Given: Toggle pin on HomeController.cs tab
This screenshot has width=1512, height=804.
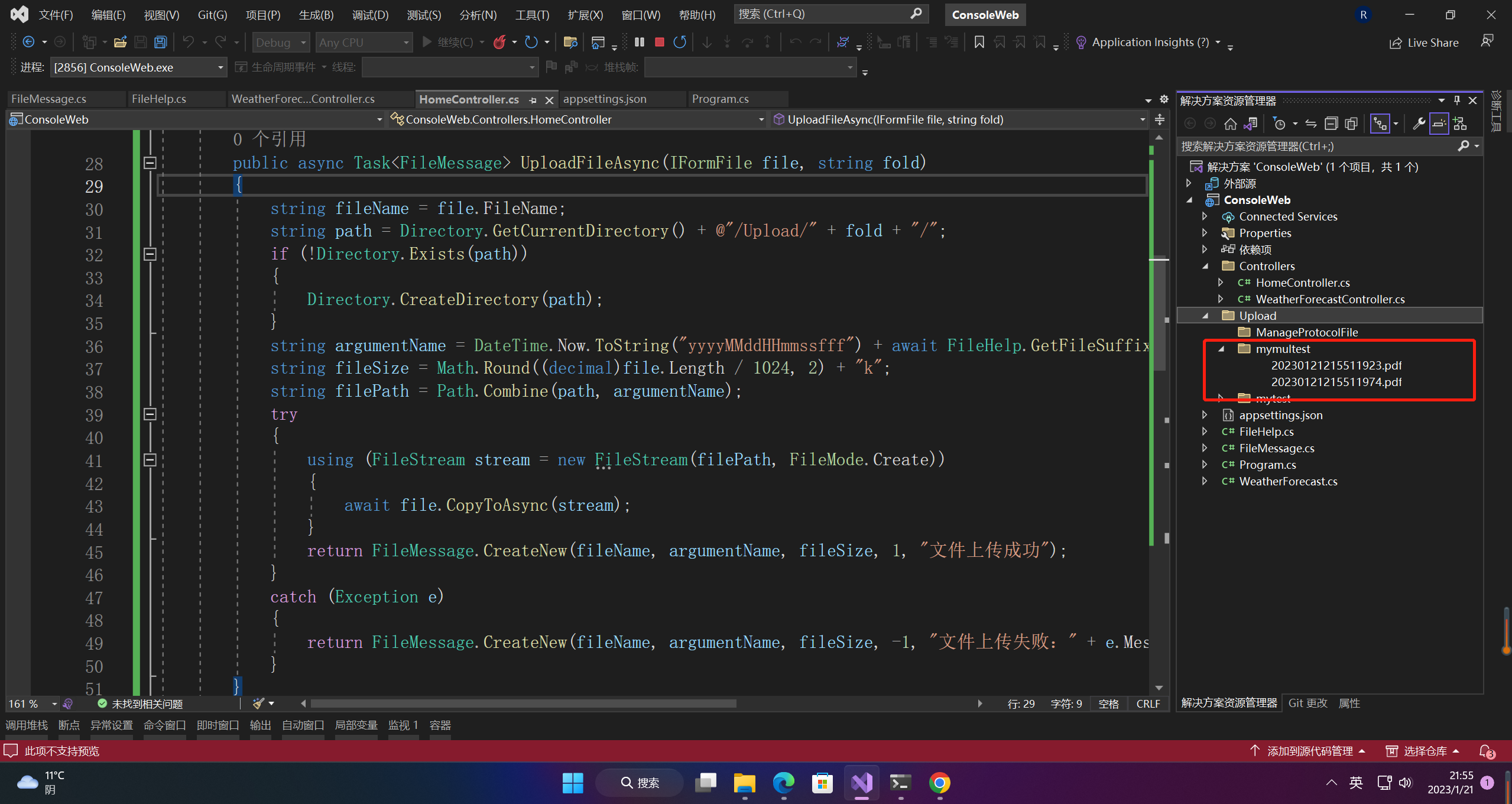Looking at the screenshot, I should click(x=533, y=100).
